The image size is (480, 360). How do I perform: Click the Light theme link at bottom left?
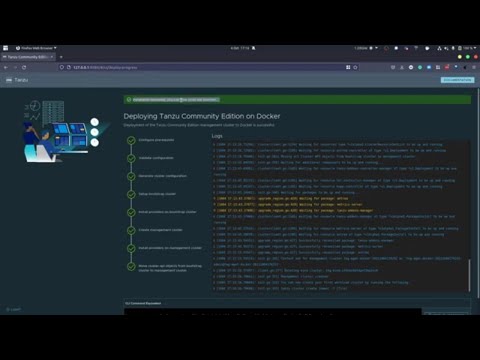pyautogui.click(x=13, y=310)
